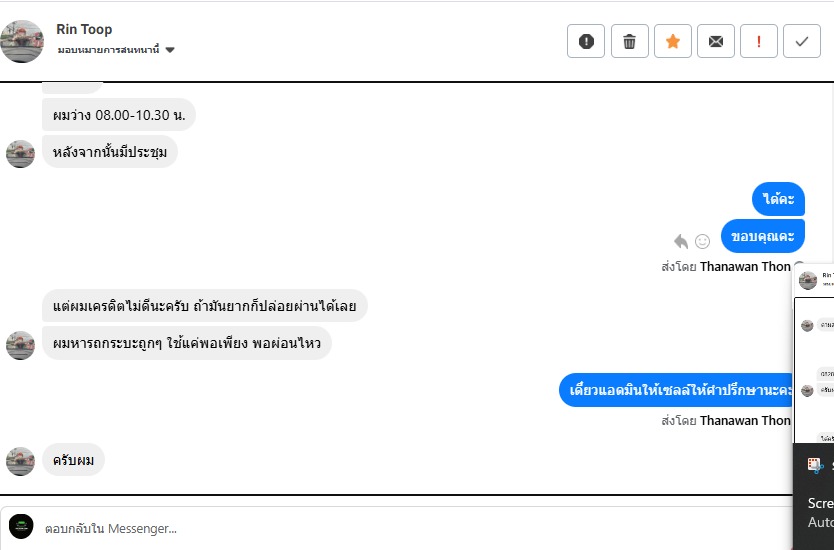Click the snipping tool notification icon

click(815, 465)
